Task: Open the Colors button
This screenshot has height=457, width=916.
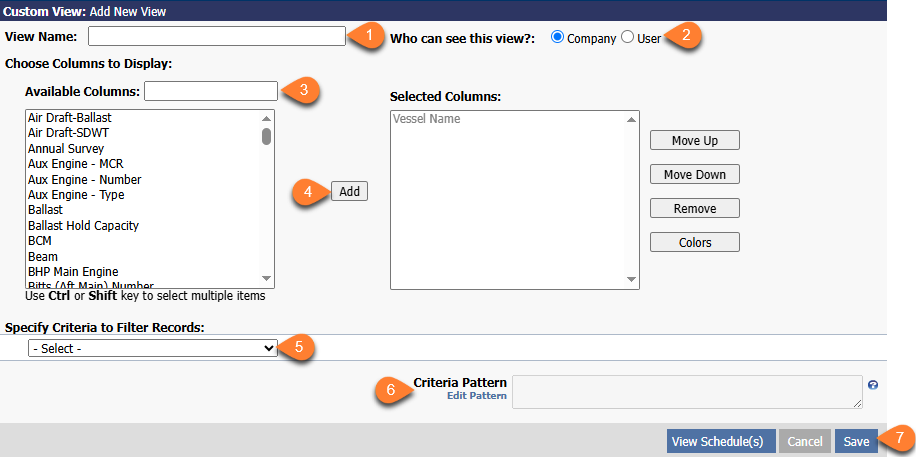Action: coord(694,242)
